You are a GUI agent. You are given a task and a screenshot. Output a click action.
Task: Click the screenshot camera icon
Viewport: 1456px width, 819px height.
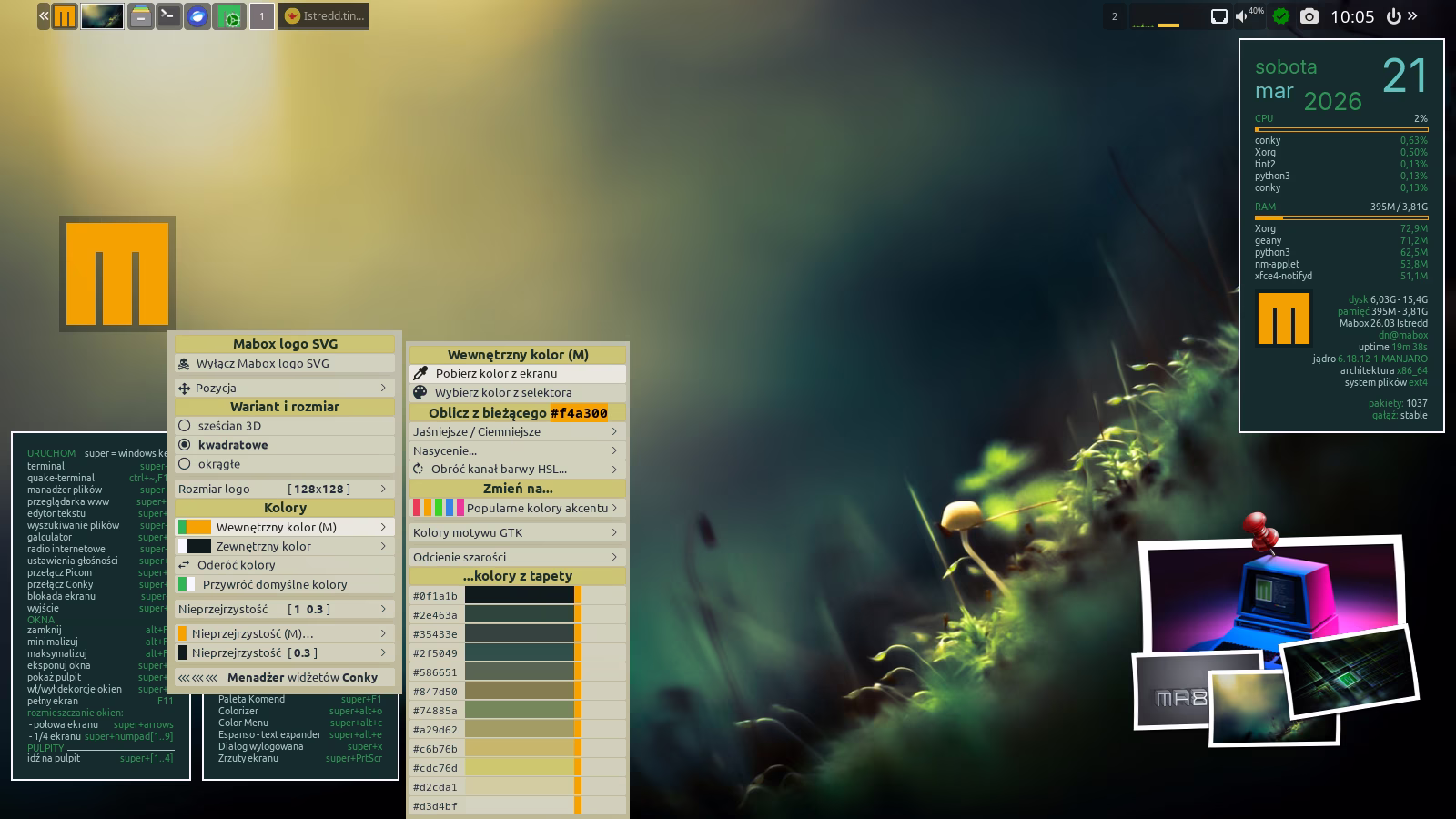[x=1309, y=16]
